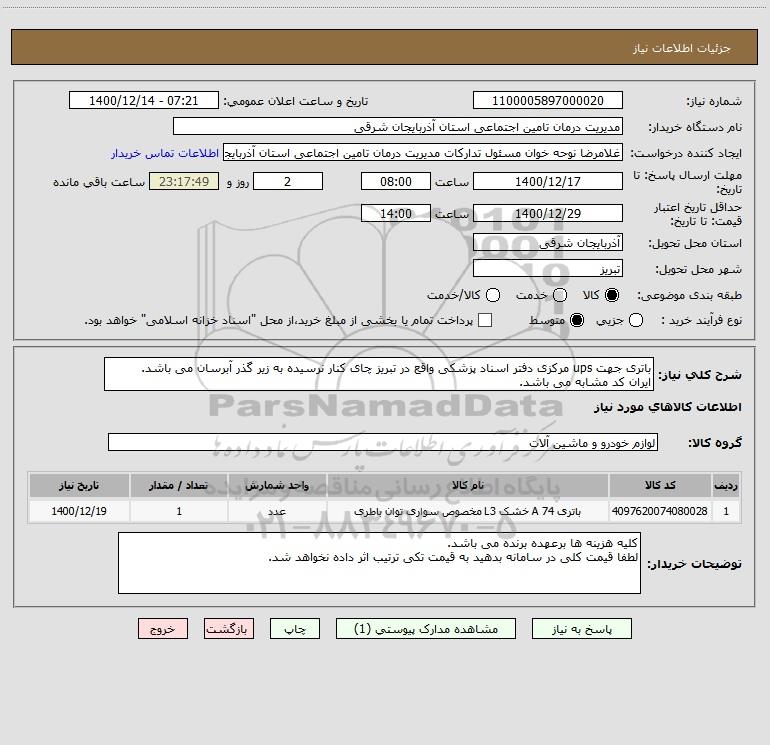The height and width of the screenshot is (745, 770).
Task: Click the quantity cell showing 1
Action: click(179, 511)
